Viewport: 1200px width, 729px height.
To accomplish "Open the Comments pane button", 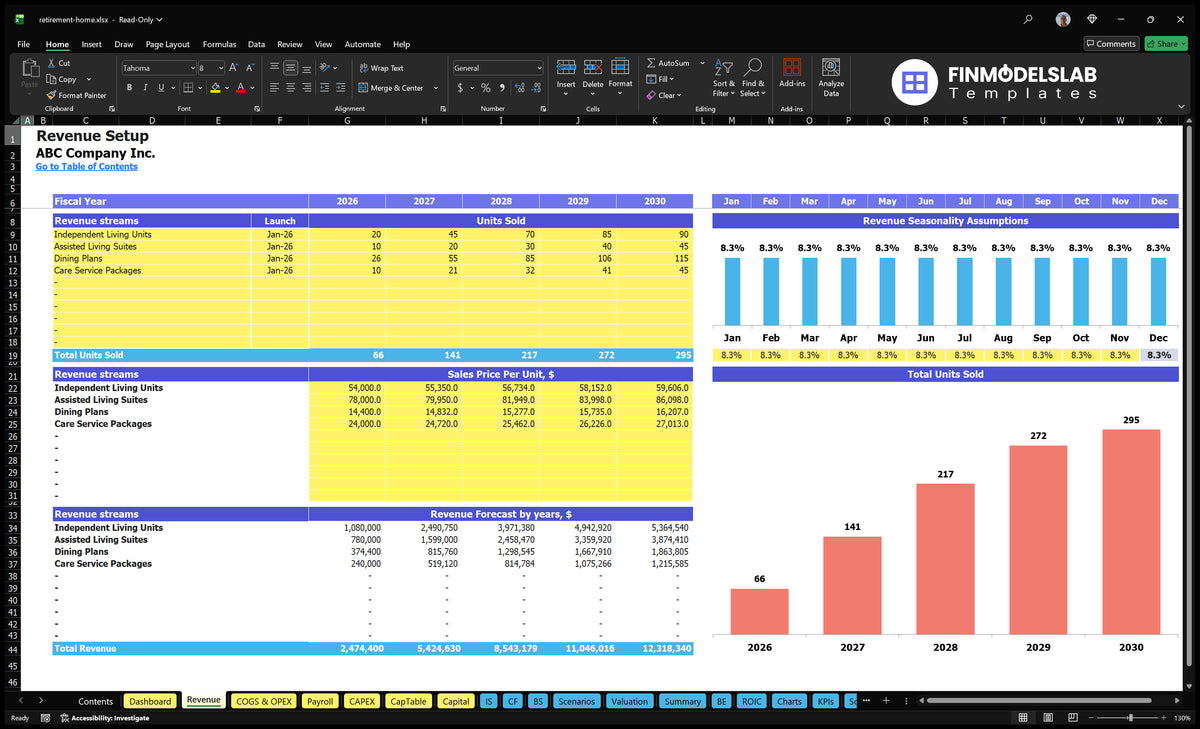I will pyautogui.click(x=1111, y=44).
